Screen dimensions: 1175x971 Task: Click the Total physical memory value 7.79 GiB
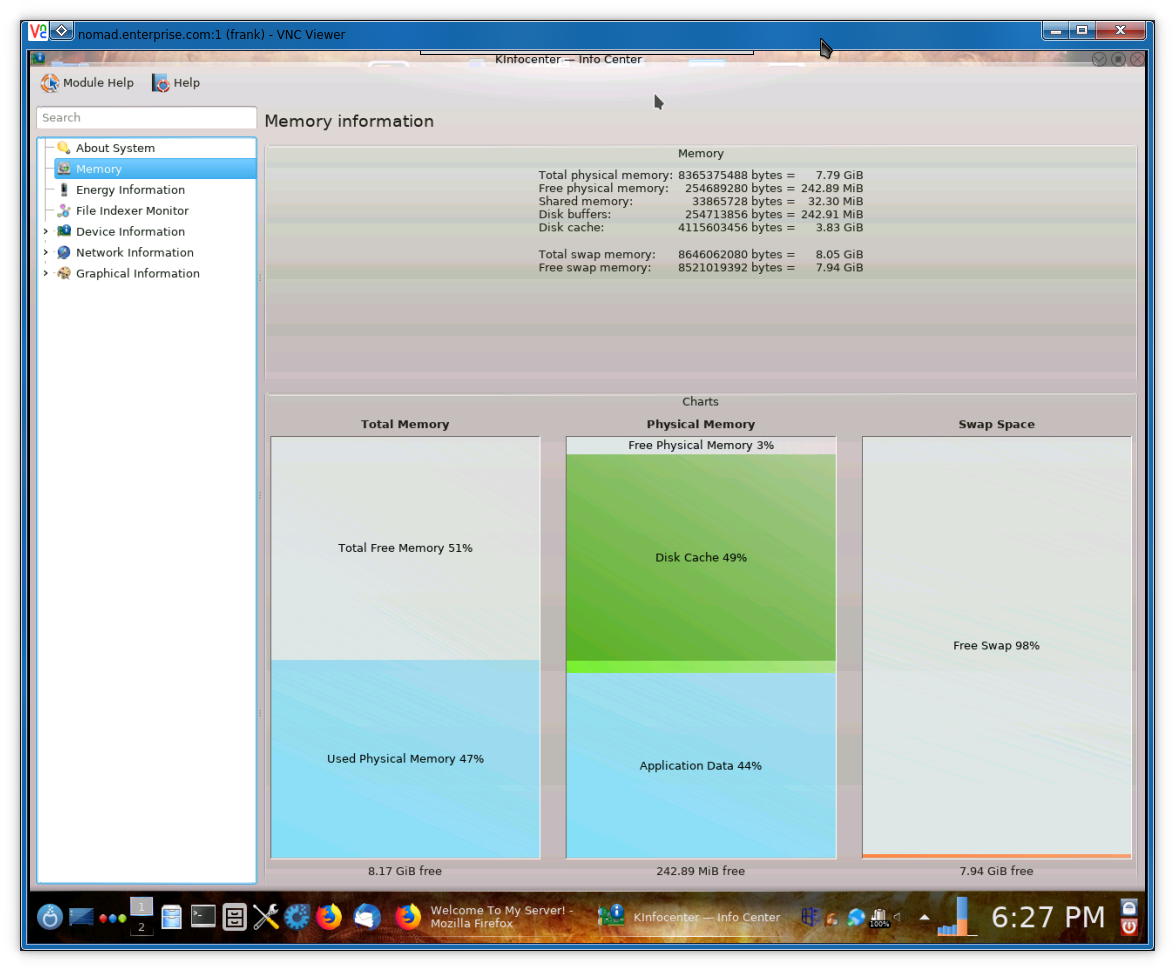click(839, 175)
